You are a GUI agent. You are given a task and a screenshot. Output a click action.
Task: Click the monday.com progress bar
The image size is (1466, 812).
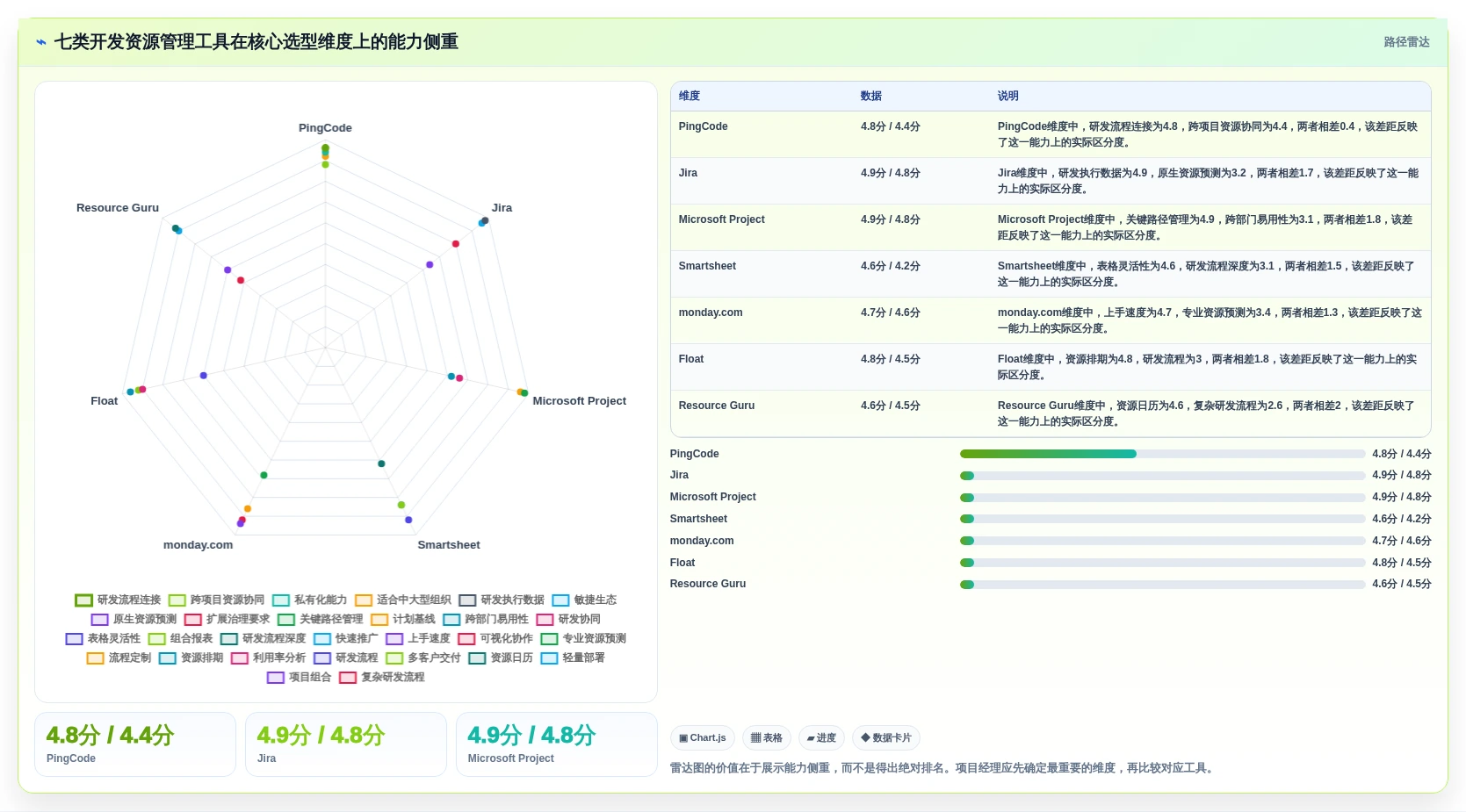pos(1162,541)
